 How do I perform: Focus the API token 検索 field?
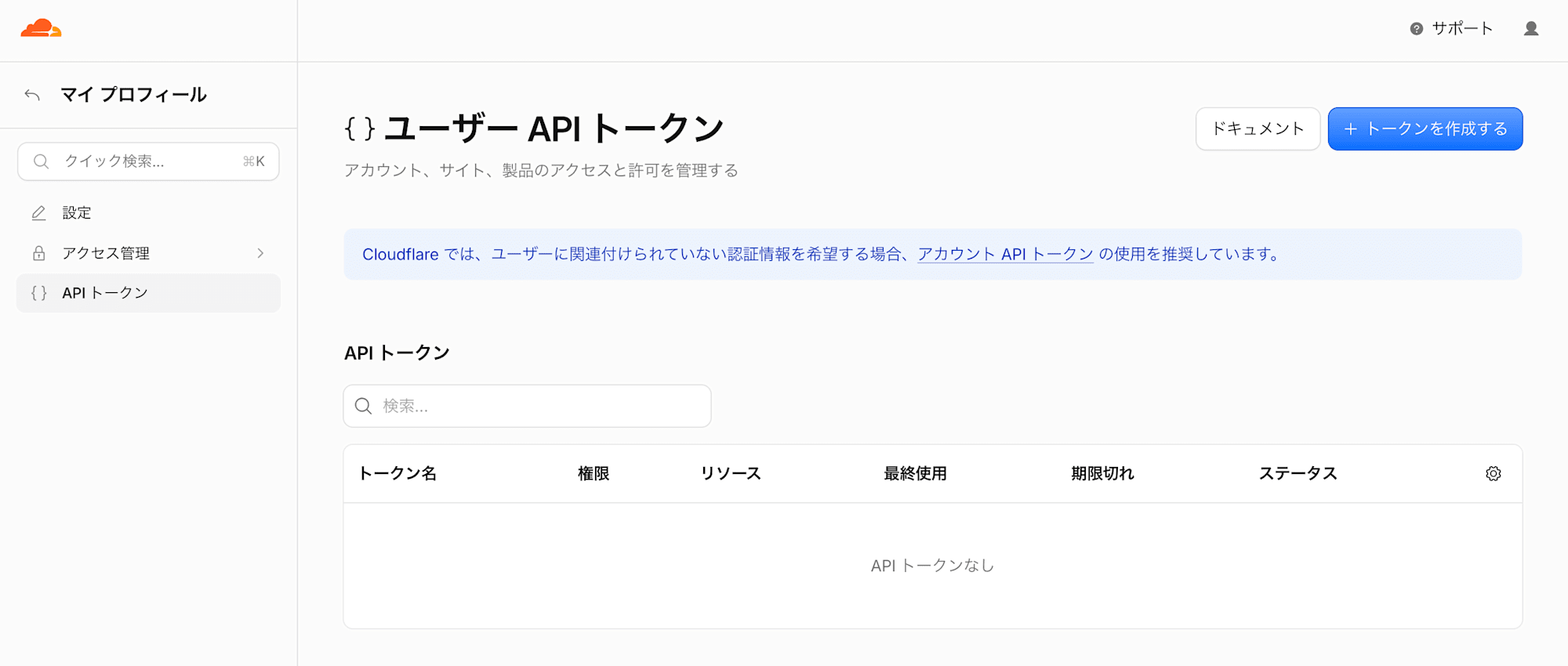pyautogui.click(x=527, y=406)
